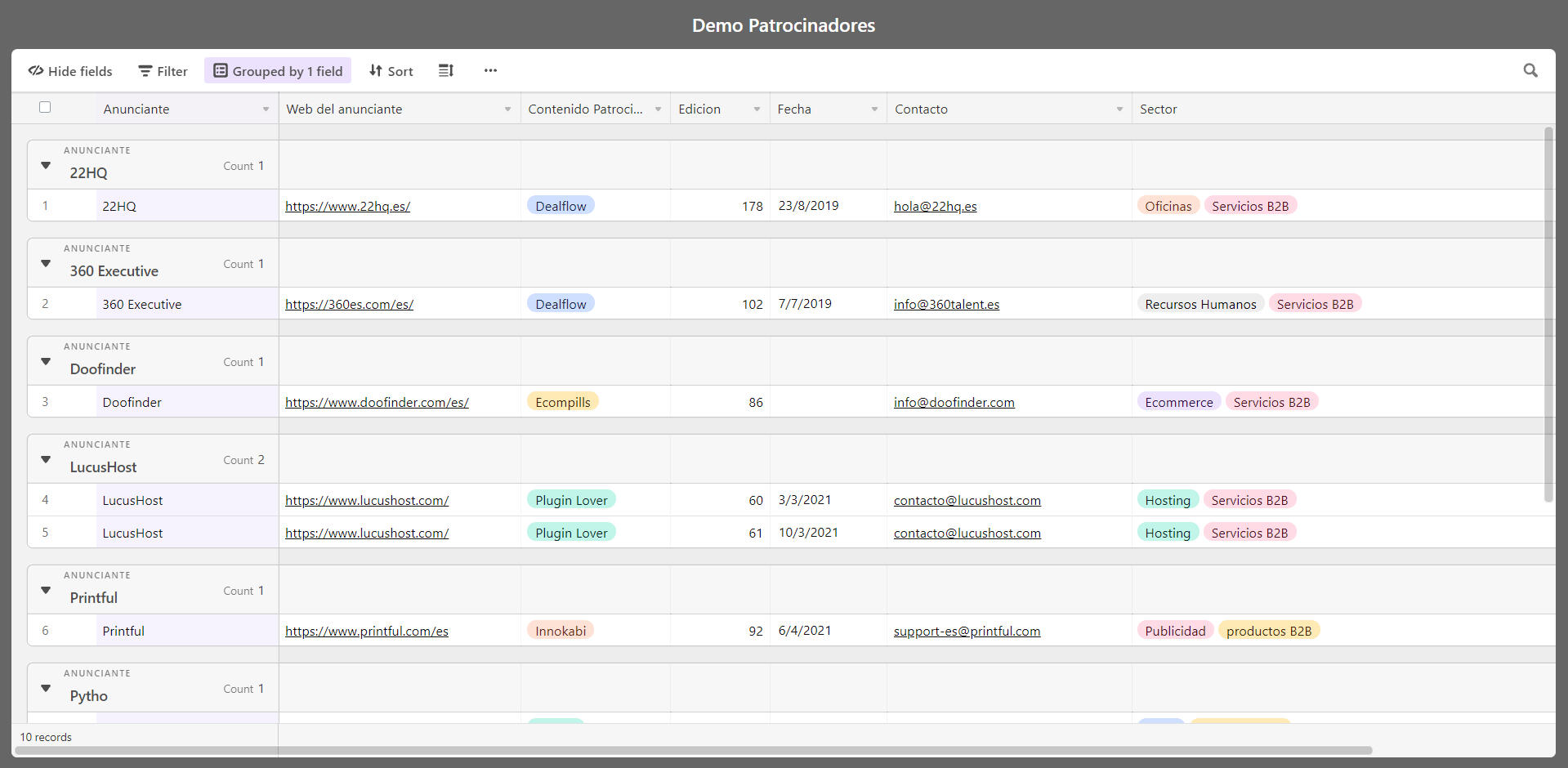Open the printful.com/es website link

pos(367,632)
